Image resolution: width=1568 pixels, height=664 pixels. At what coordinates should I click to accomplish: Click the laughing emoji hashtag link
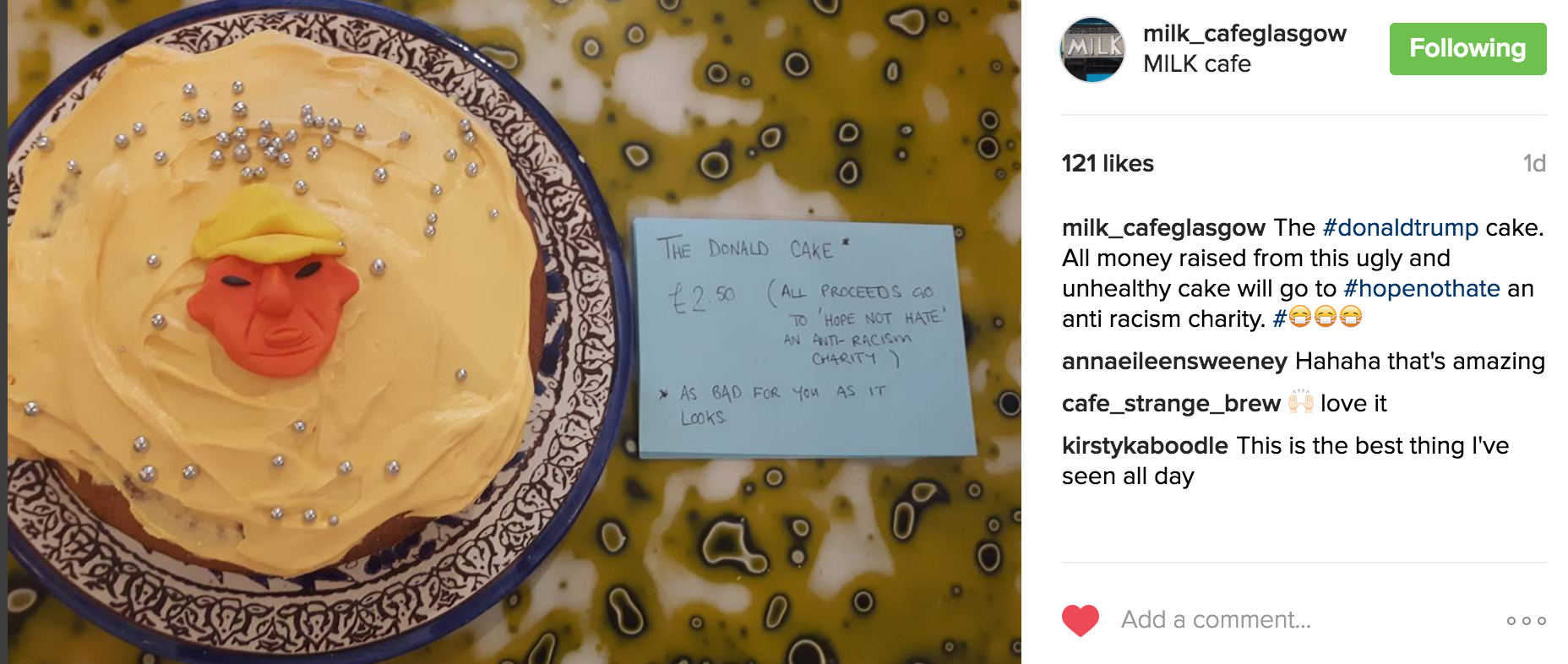pos(1317,318)
